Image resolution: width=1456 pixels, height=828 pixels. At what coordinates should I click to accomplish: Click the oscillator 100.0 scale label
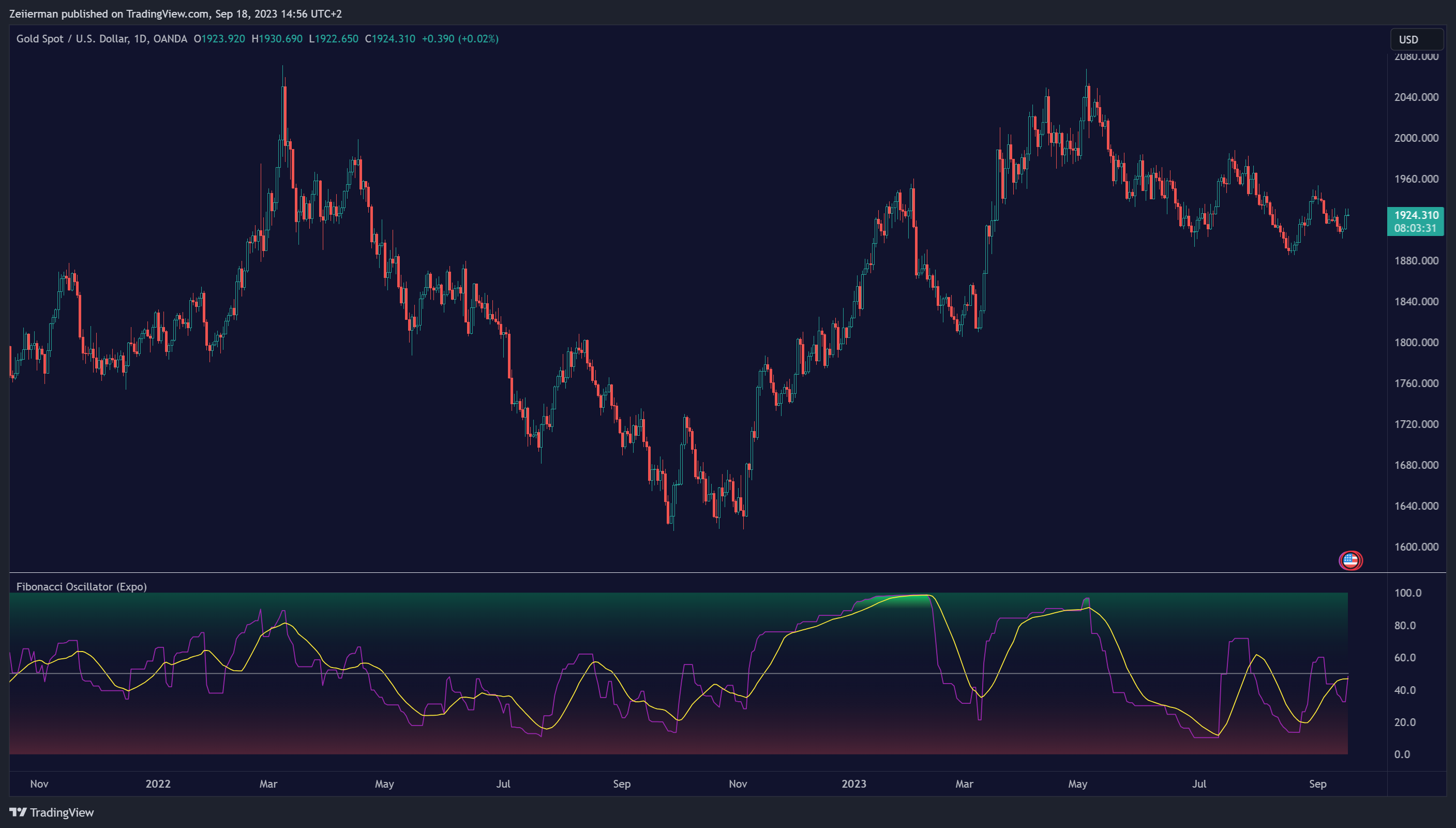tap(1407, 593)
